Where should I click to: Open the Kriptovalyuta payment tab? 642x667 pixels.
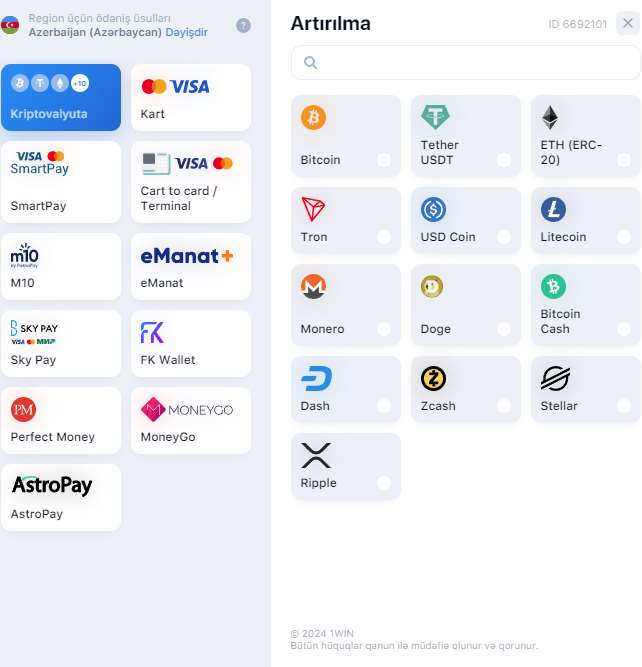tap(61, 97)
